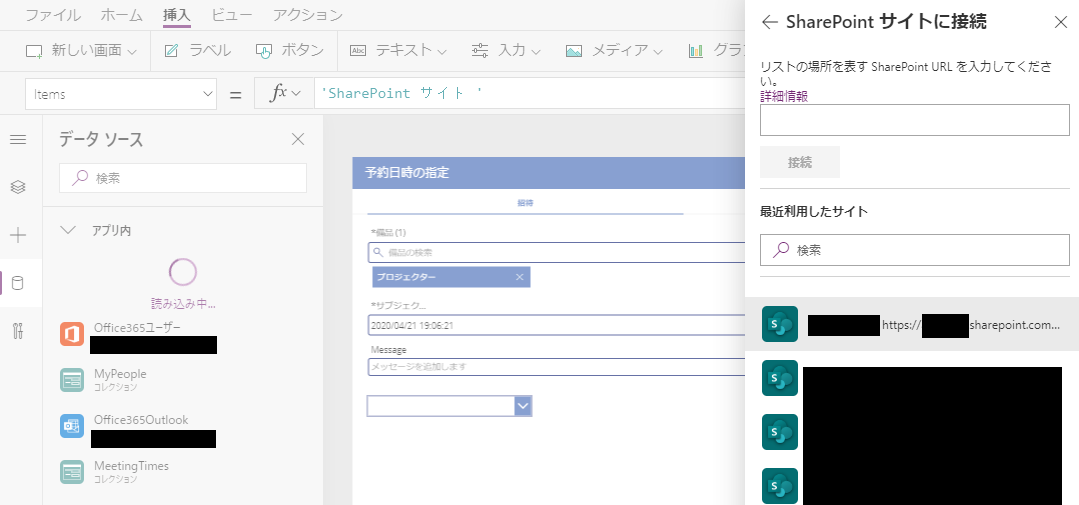Open the メディア dropdown
This screenshot has width=1079, height=505.
click(614, 50)
